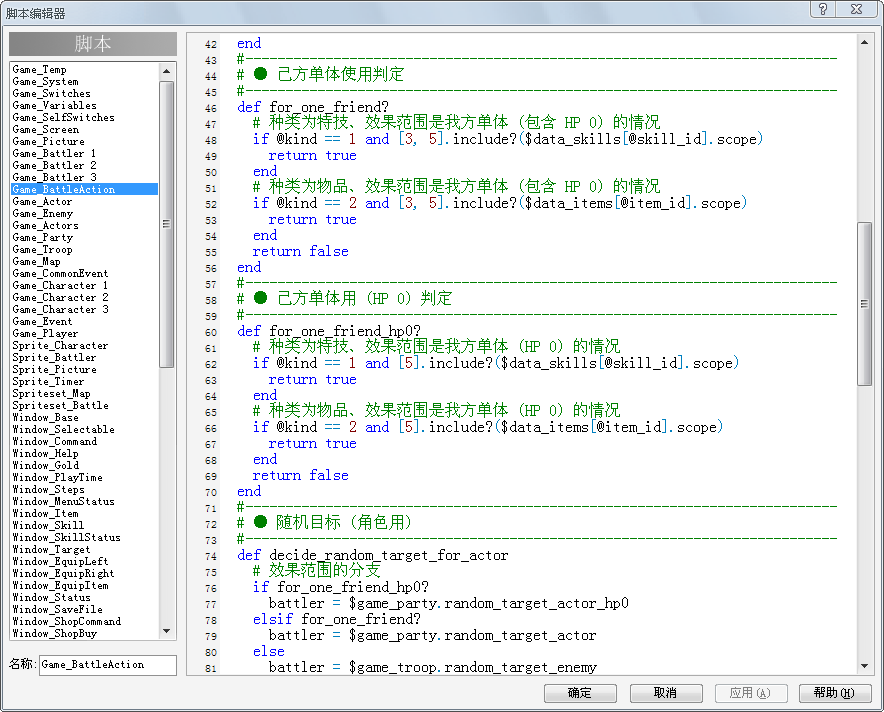Click code line 'def for_one_friend_hp0?'
Image resolution: width=884 pixels, height=712 pixels.
(329, 331)
